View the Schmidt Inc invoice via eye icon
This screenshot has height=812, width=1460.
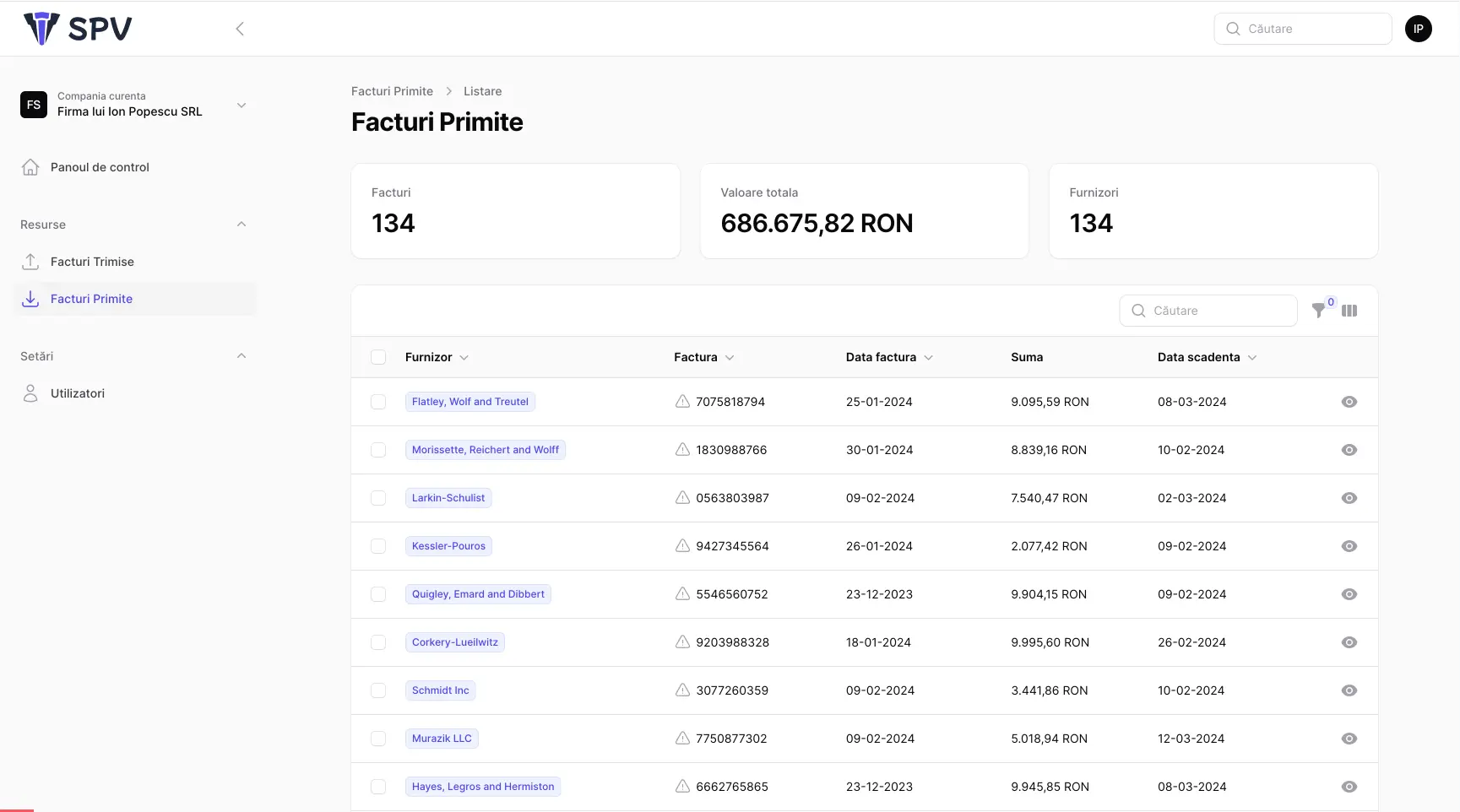pyautogui.click(x=1349, y=690)
